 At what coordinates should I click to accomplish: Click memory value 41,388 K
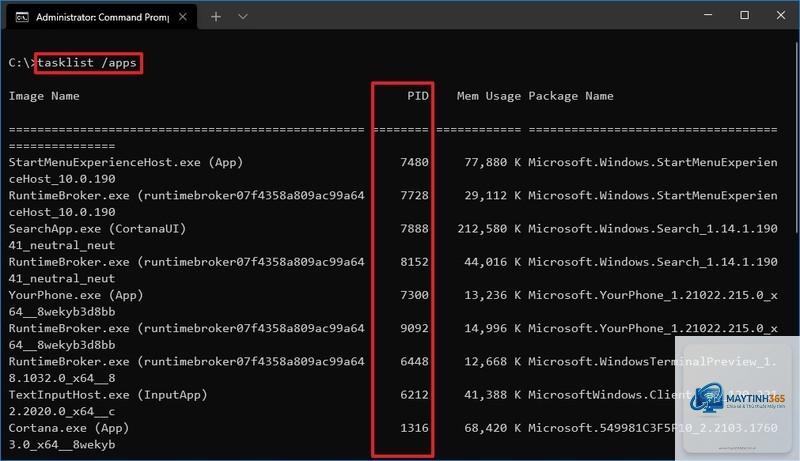[492, 395]
